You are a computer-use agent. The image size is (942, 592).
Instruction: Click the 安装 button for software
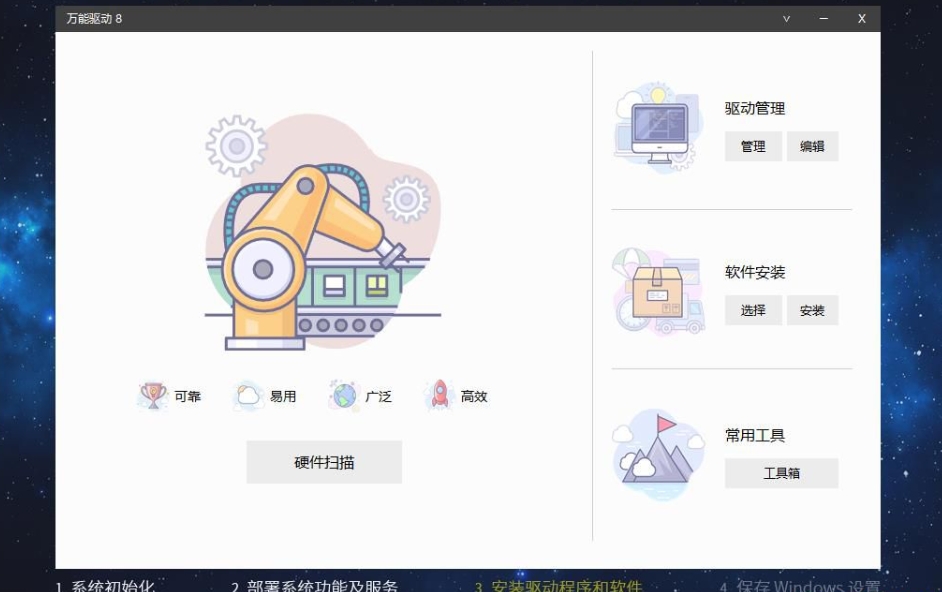[x=812, y=310]
